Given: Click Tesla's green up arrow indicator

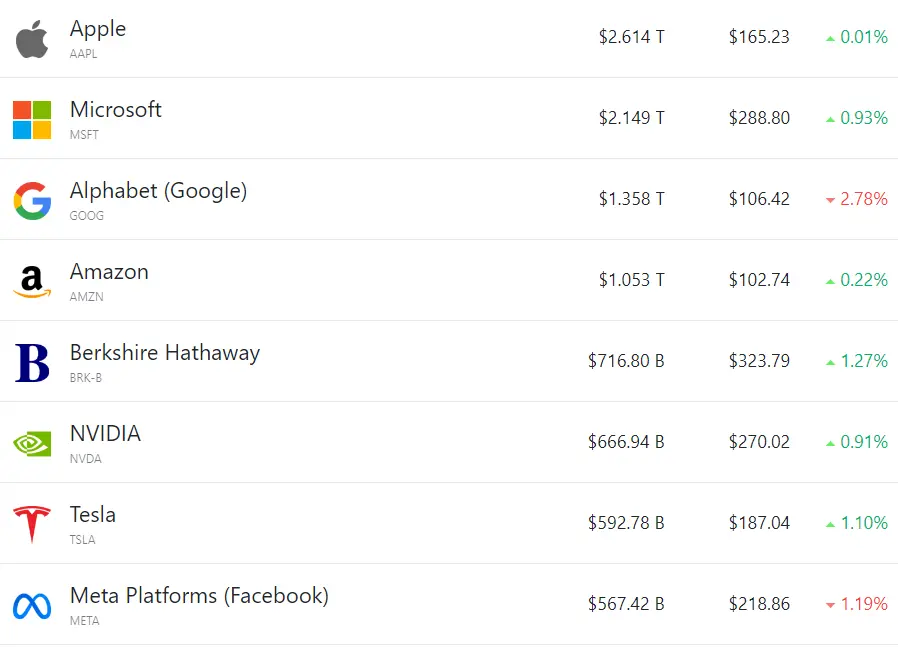Looking at the screenshot, I should [x=830, y=524].
